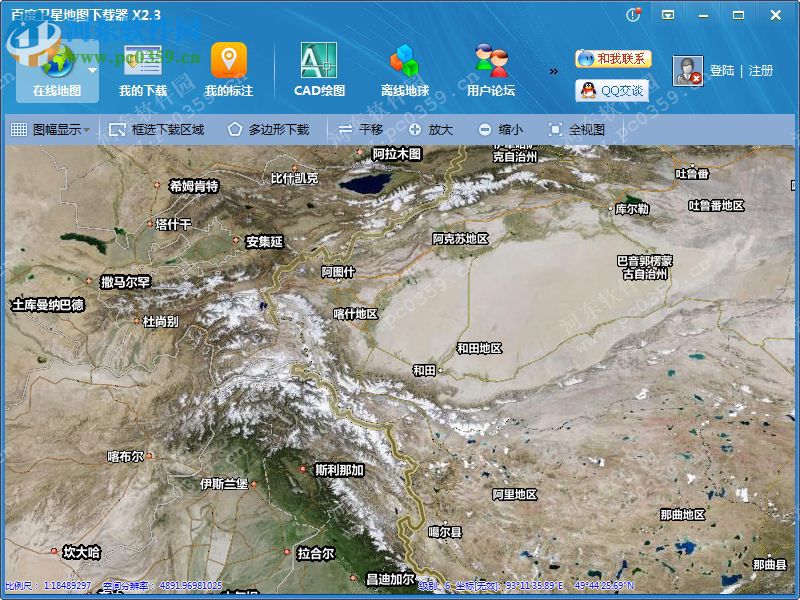This screenshot has width=800, height=600.
Task: Click the 拉合尔 city label
Action: click(x=316, y=553)
